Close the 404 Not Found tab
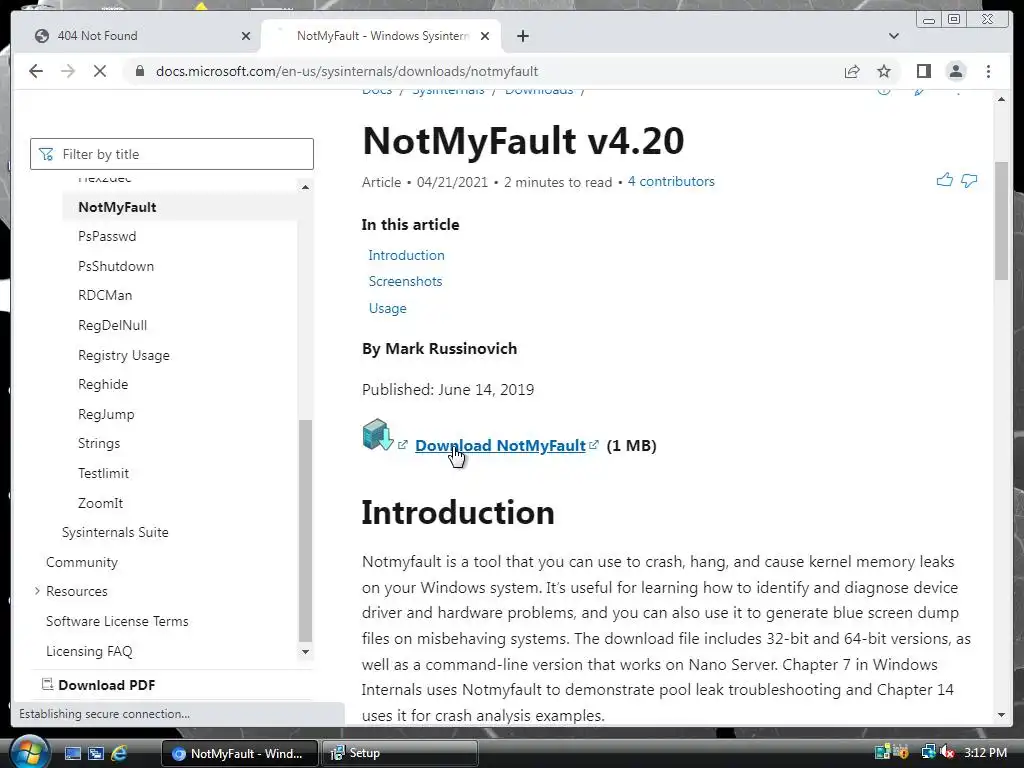 (246, 36)
